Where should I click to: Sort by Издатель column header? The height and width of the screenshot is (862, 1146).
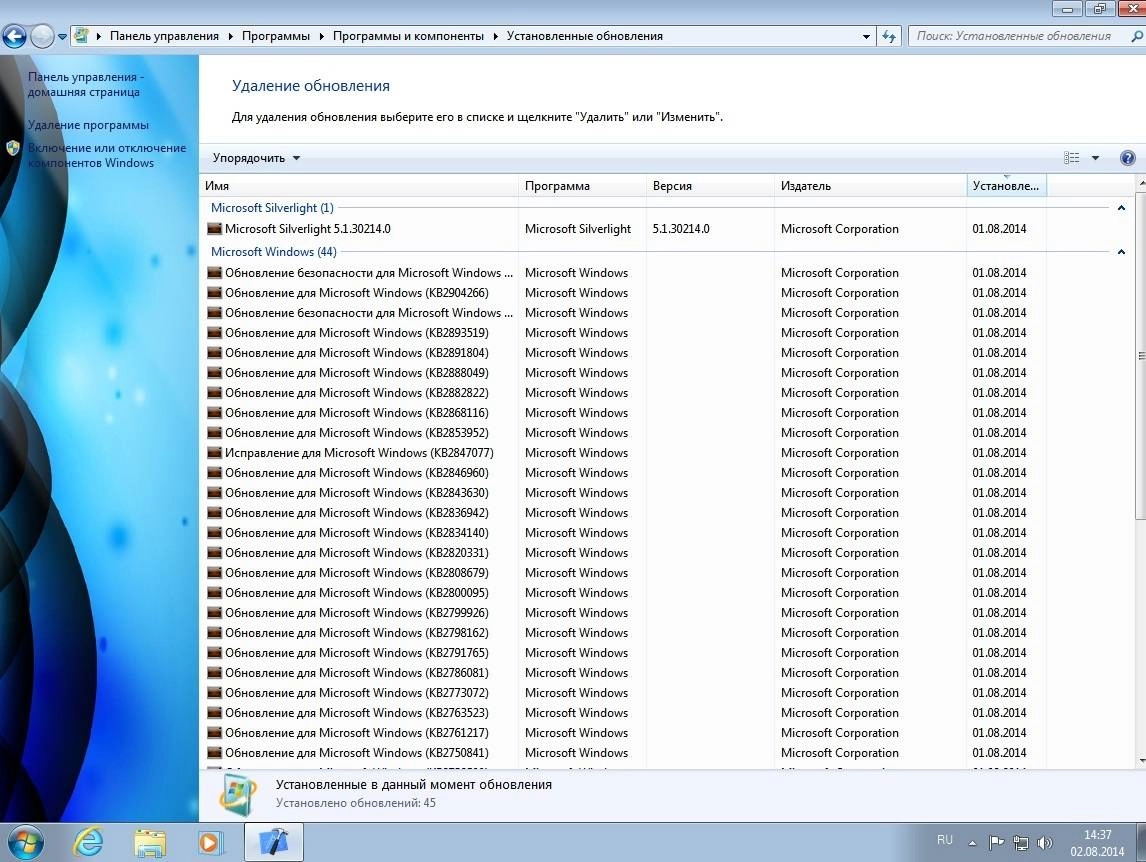click(x=870, y=186)
